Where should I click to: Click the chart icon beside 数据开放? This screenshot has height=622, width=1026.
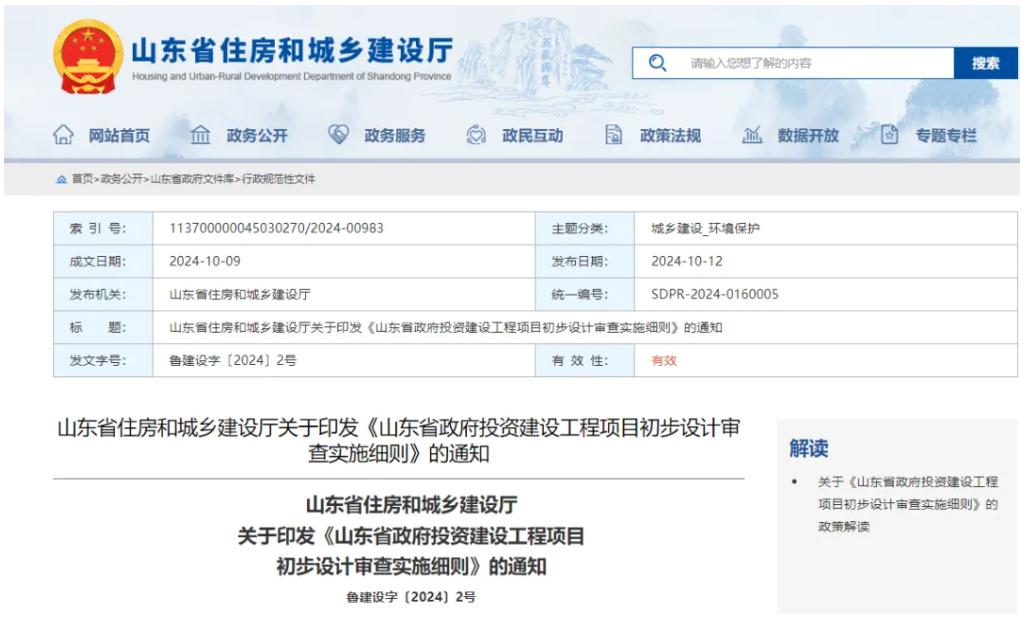752,135
